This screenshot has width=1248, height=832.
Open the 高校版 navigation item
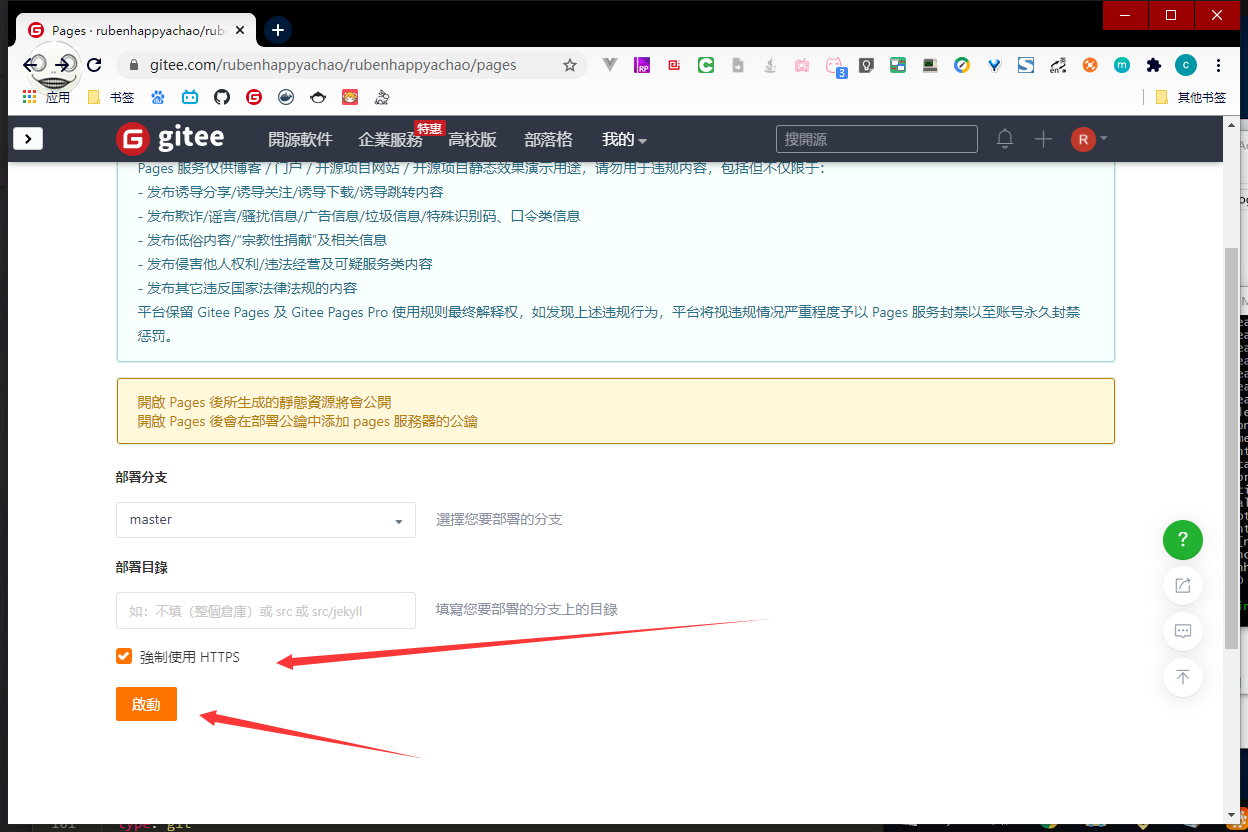point(472,140)
